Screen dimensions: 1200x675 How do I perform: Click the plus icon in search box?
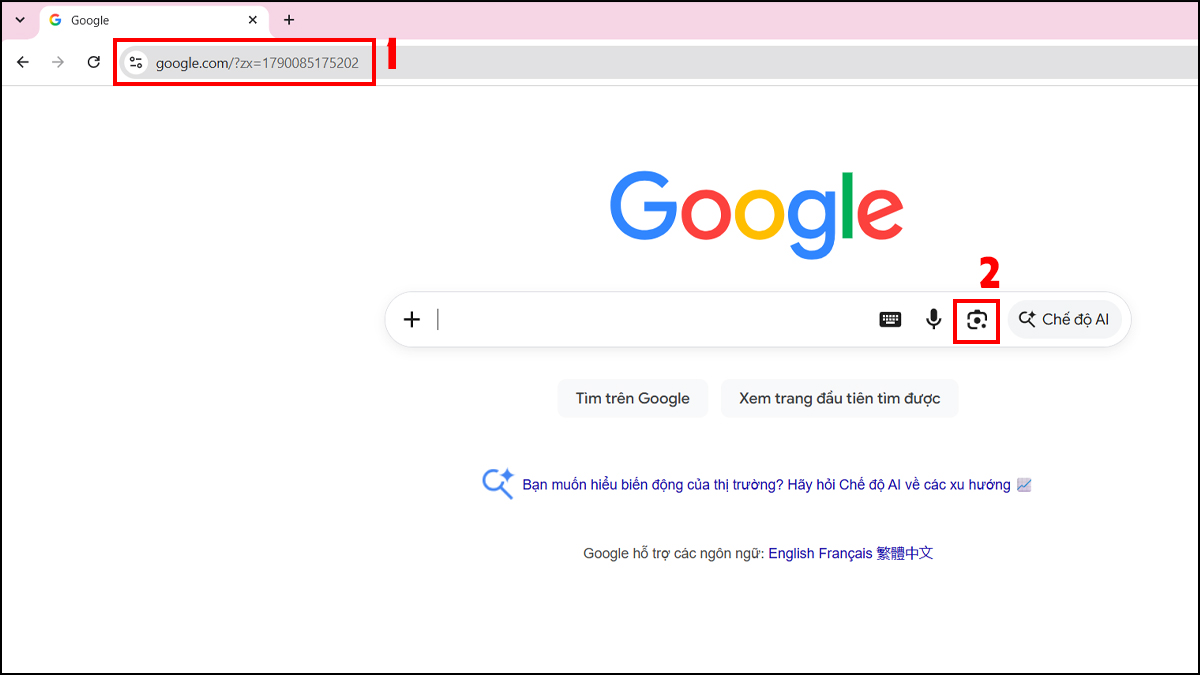click(x=412, y=320)
